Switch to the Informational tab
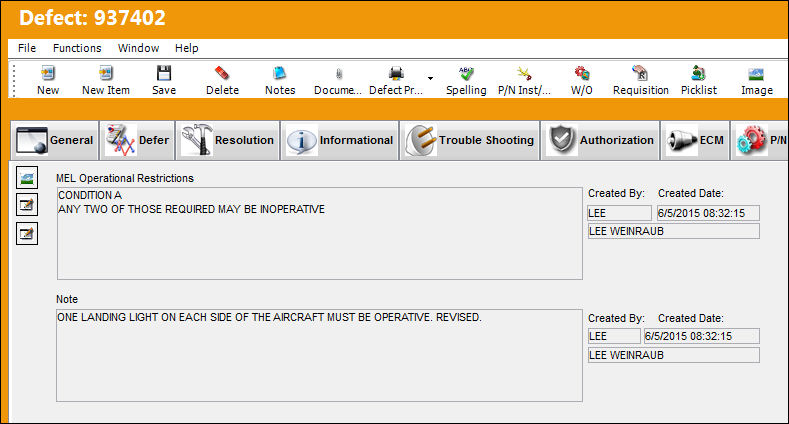This screenshot has height=424, width=789. pyautogui.click(x=340, y=140)
